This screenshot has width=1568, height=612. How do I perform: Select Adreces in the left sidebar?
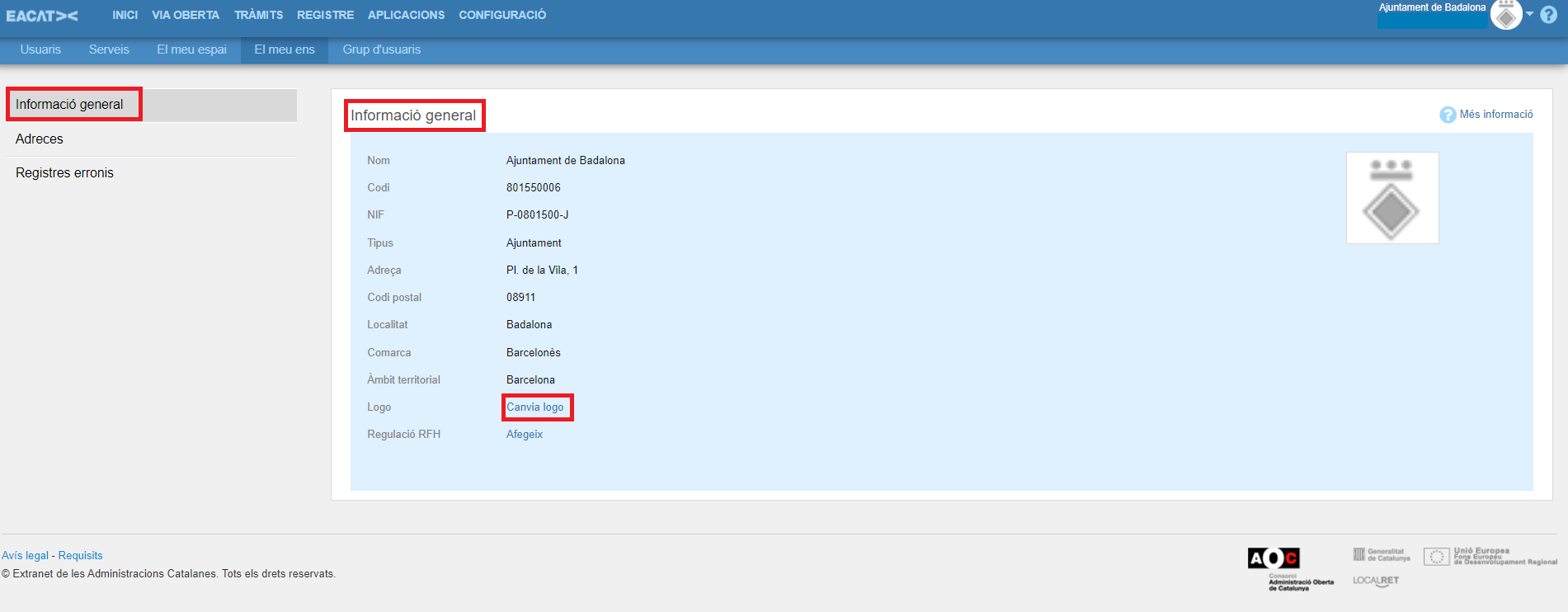coord(40,139)
